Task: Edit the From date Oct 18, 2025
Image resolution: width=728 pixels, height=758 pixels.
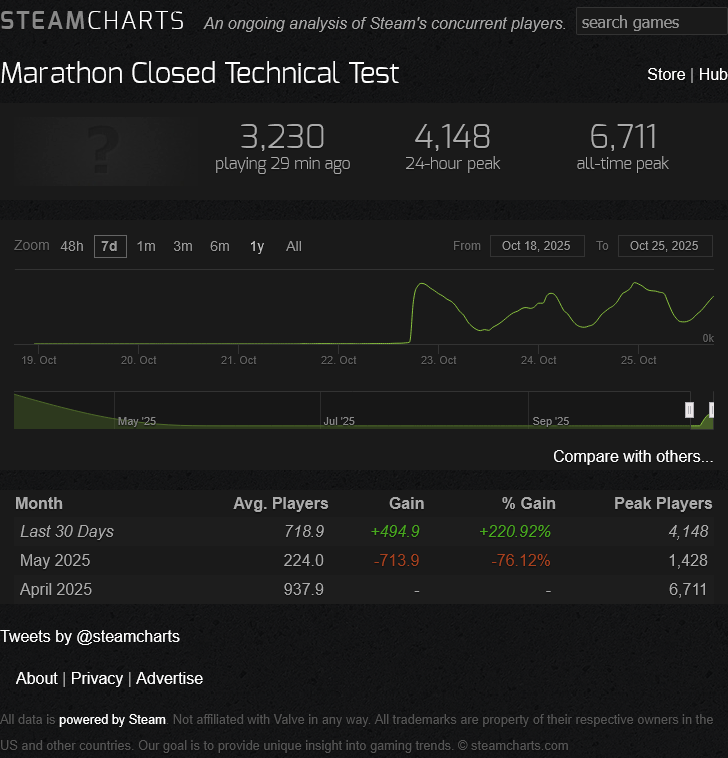Action: (537, 246)
